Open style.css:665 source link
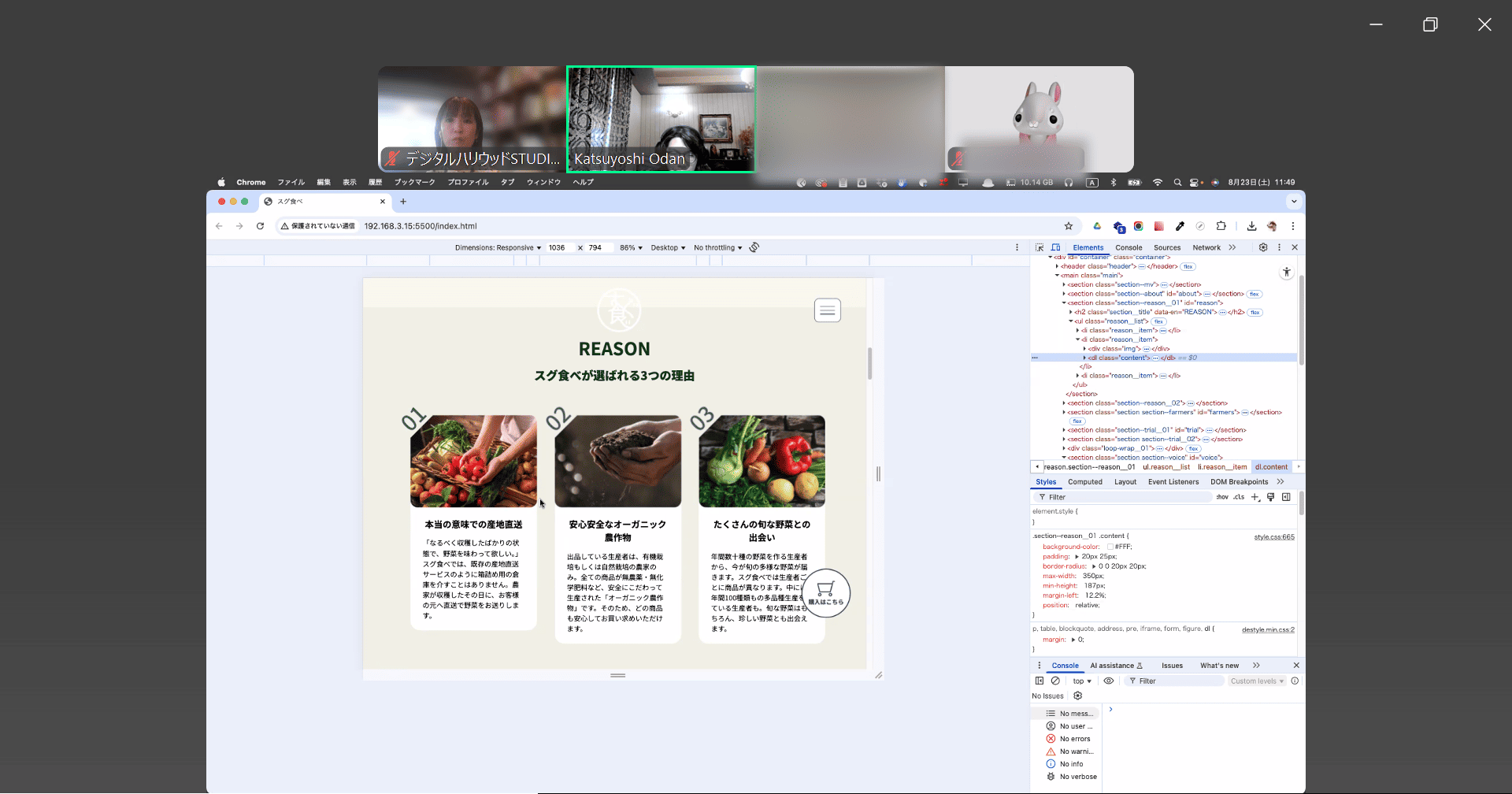This screenshot has width=1512, height=794. coord(1274,537)
